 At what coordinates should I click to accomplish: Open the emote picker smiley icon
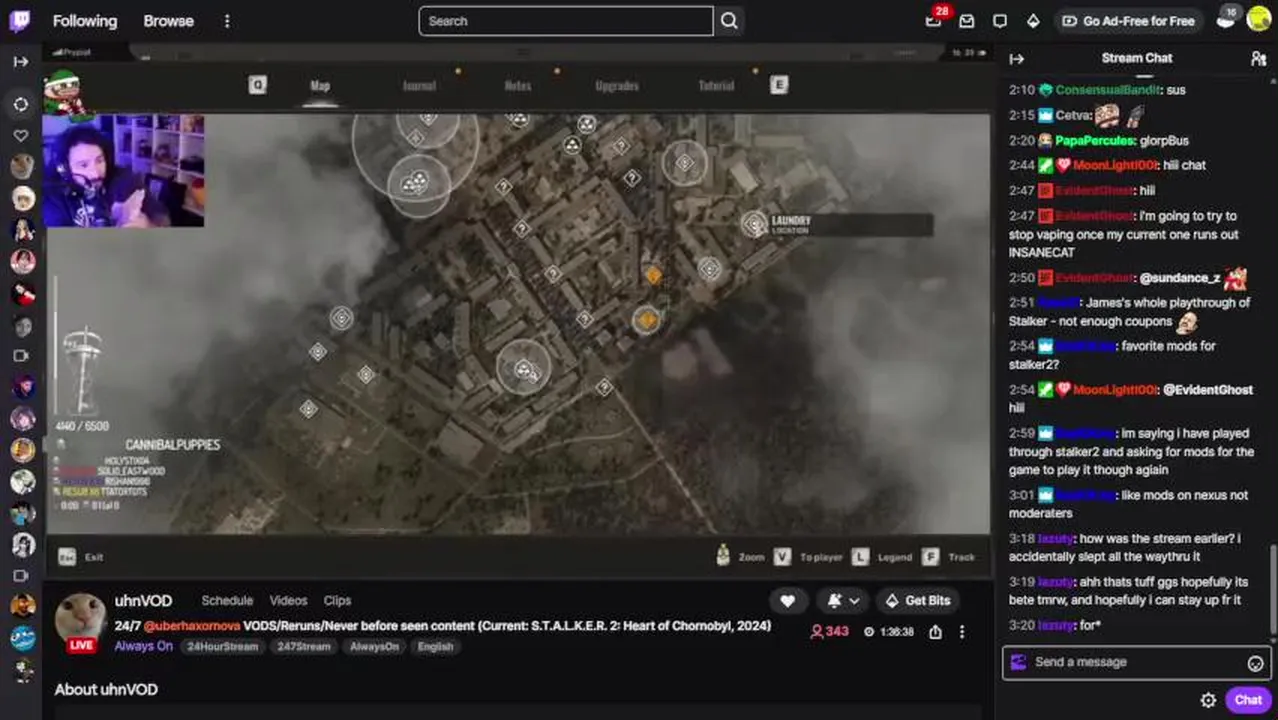[x=1256, y=663]
